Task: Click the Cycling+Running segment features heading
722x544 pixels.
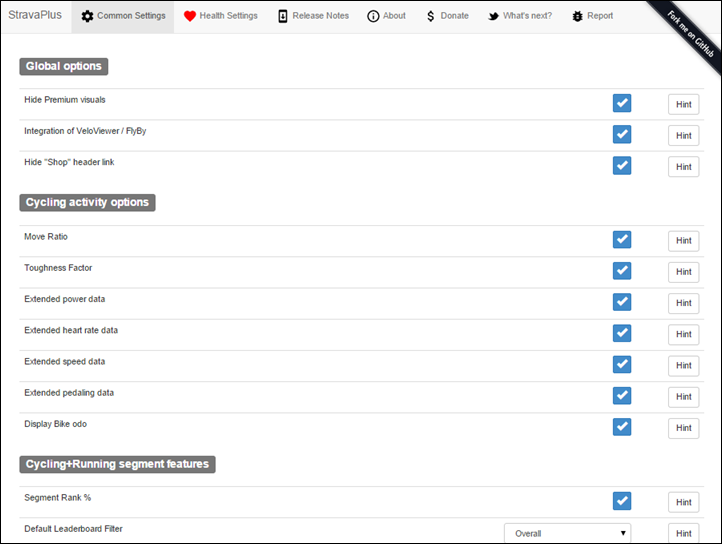Action: (117, 464)
